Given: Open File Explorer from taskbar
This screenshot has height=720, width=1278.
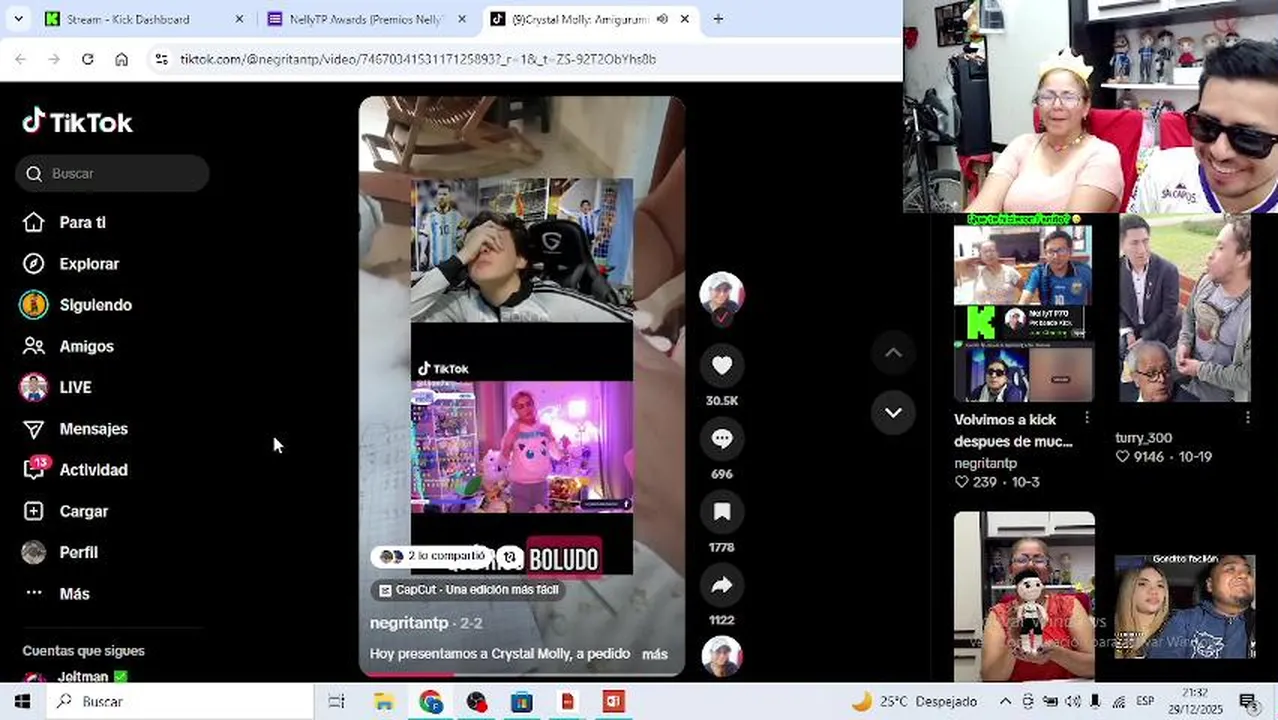Looking at the screenshot, I should click(x=384, y=701).
